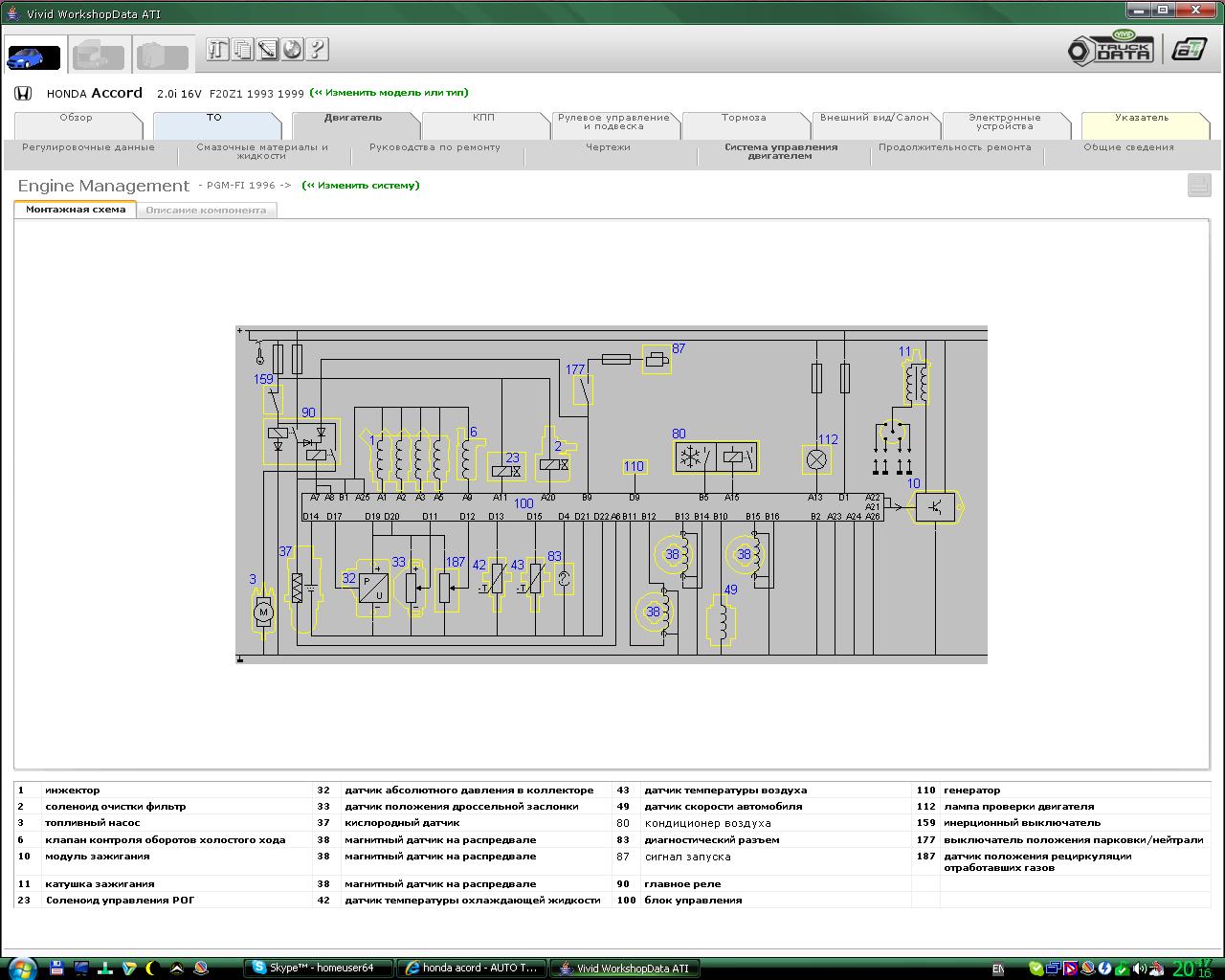This screenshot has height=980, width=1225.
Task: Select Общие сведения submenu
Action: pyautogui.click(x=1128, y=148)
